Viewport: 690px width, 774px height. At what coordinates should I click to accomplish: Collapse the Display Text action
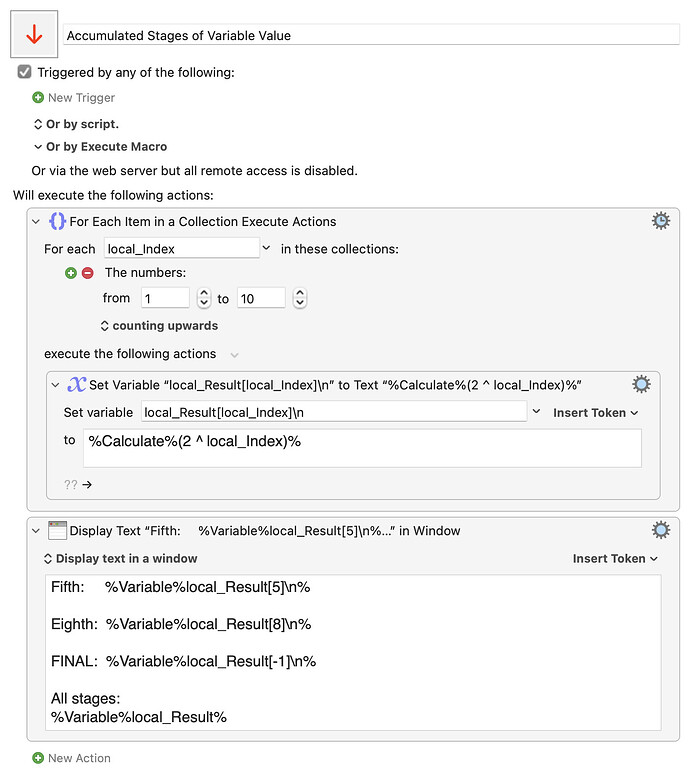pyautogui.click(x=36, y=531)
